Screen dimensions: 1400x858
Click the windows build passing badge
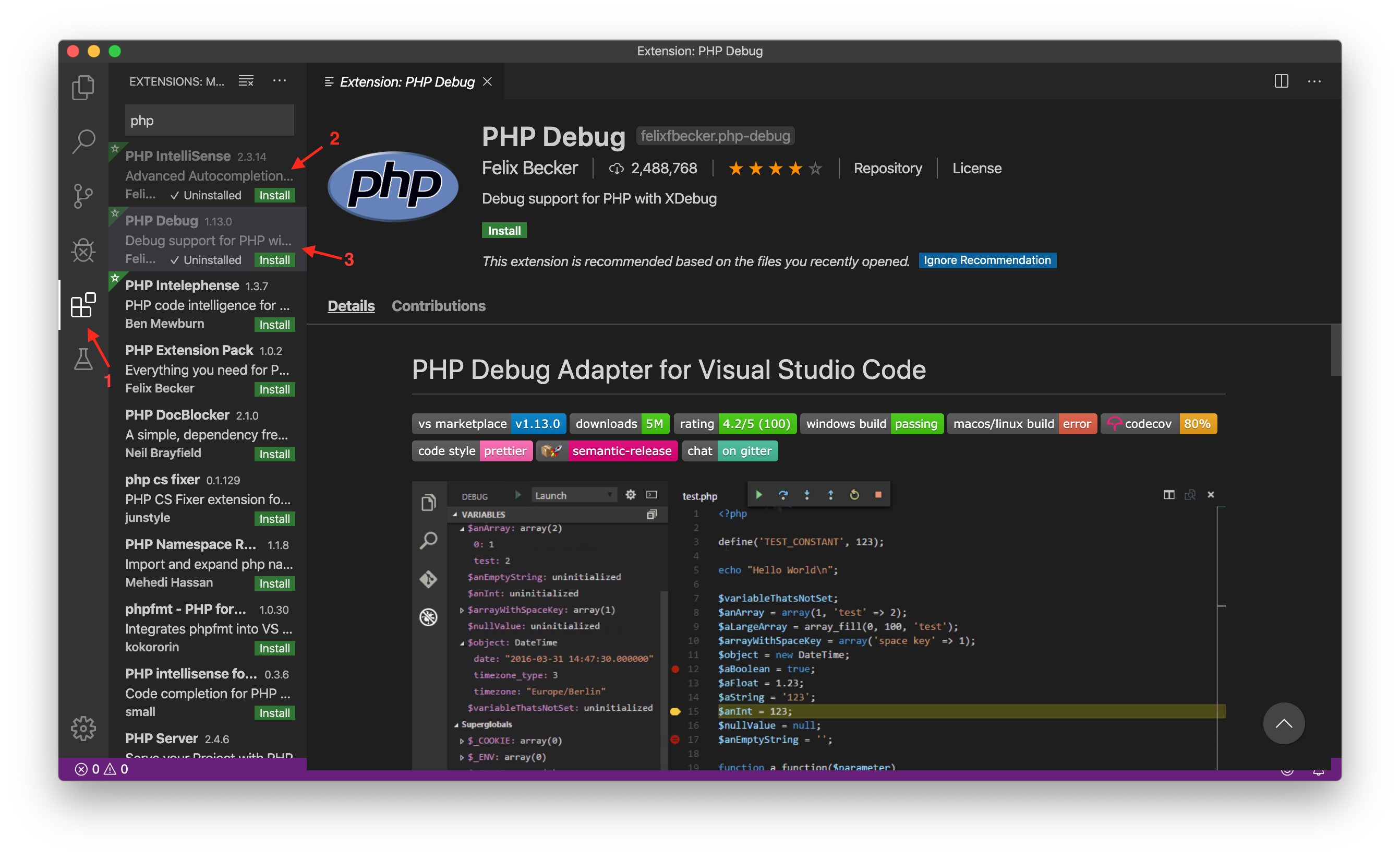[872, 424]
